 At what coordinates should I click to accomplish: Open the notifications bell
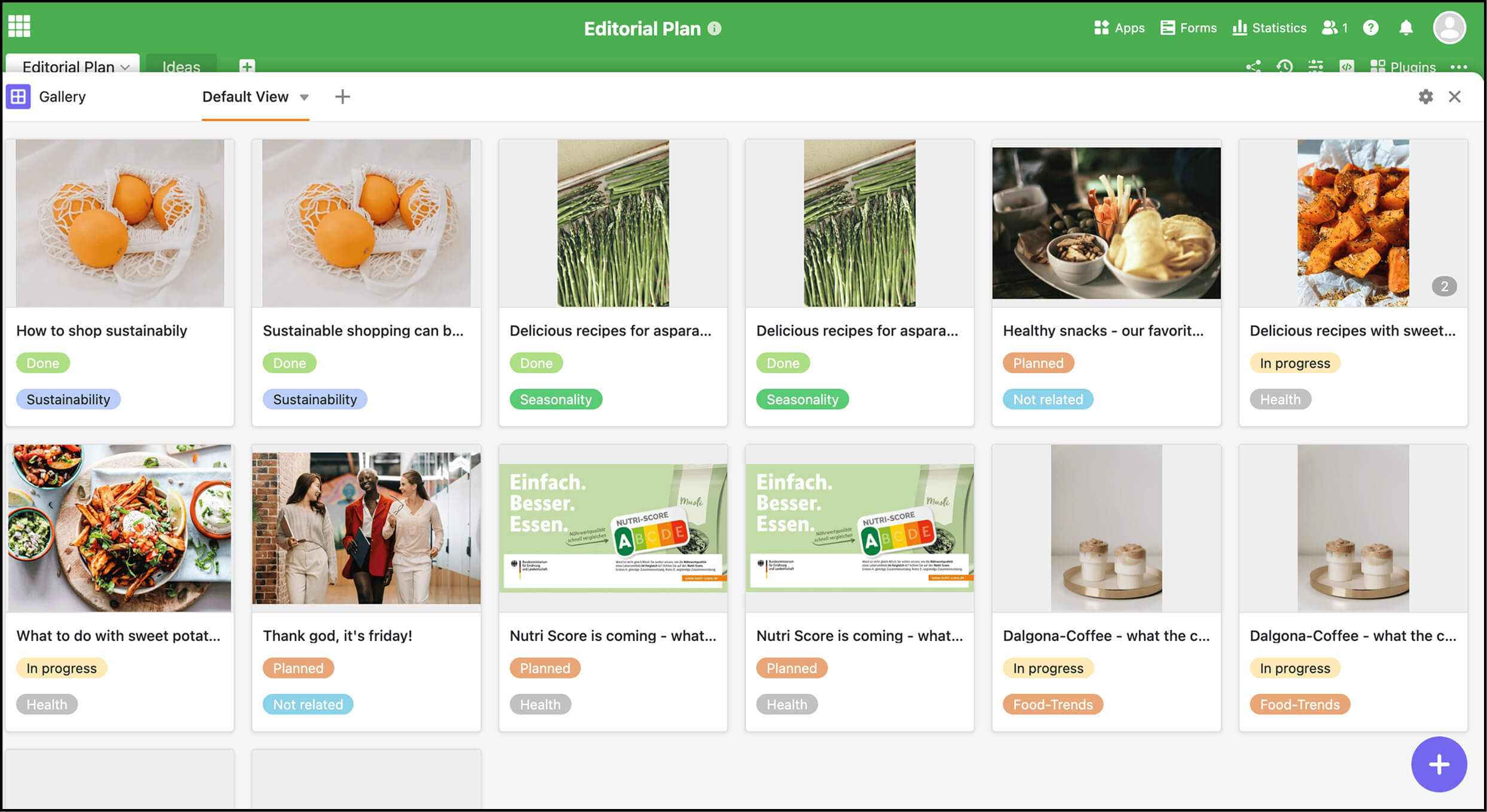click(1406, 28)
